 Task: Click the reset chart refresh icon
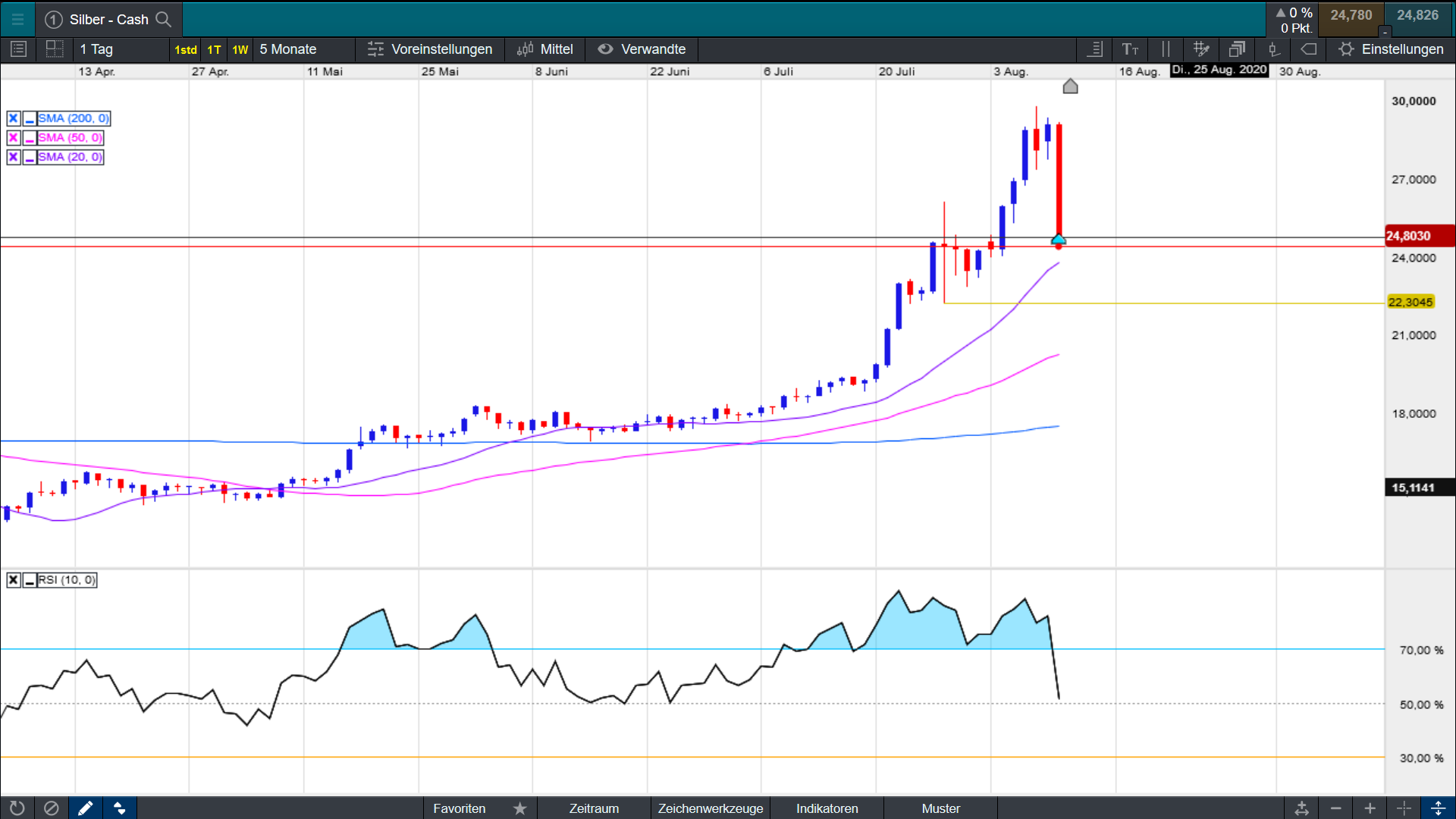coord(17,808)
